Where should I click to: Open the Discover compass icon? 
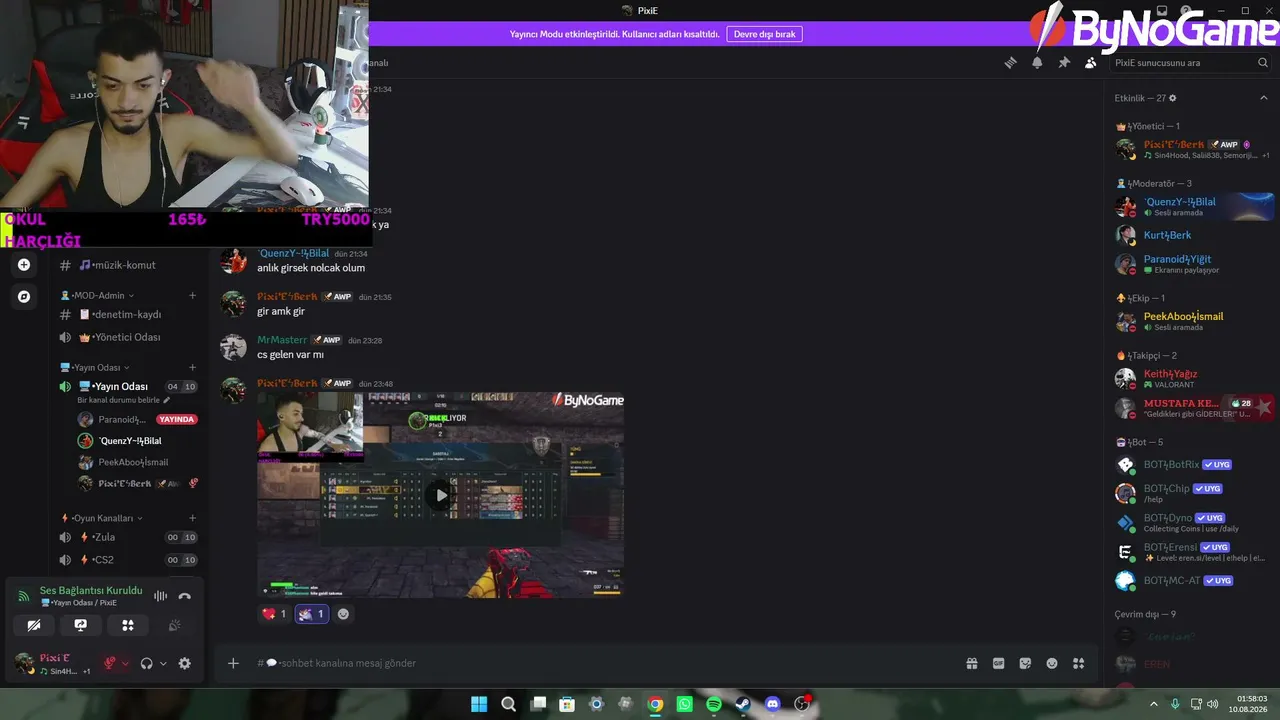24,296
